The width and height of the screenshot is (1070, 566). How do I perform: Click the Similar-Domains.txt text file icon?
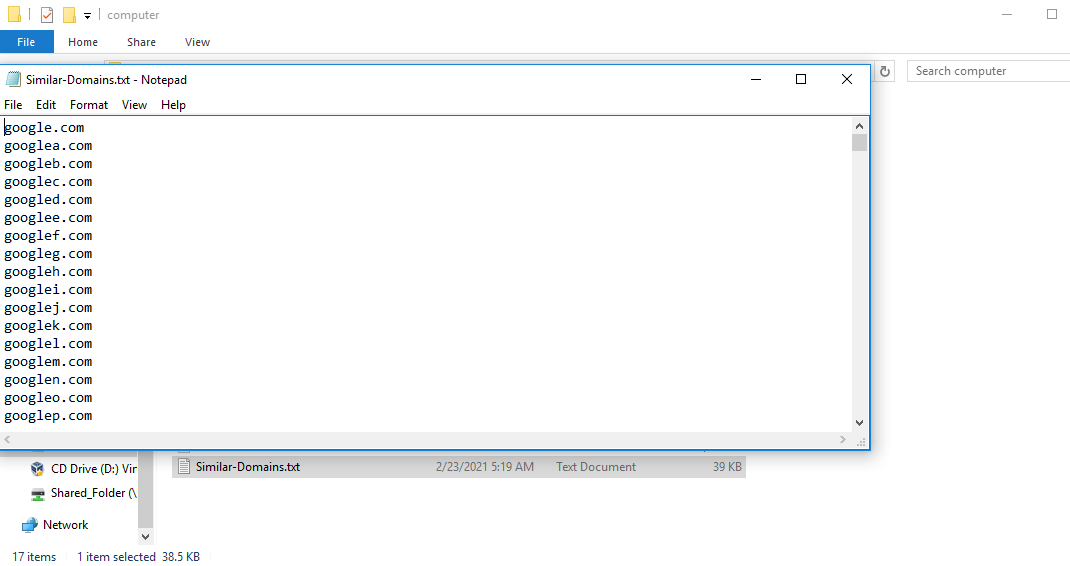click(x=184, y=466)
